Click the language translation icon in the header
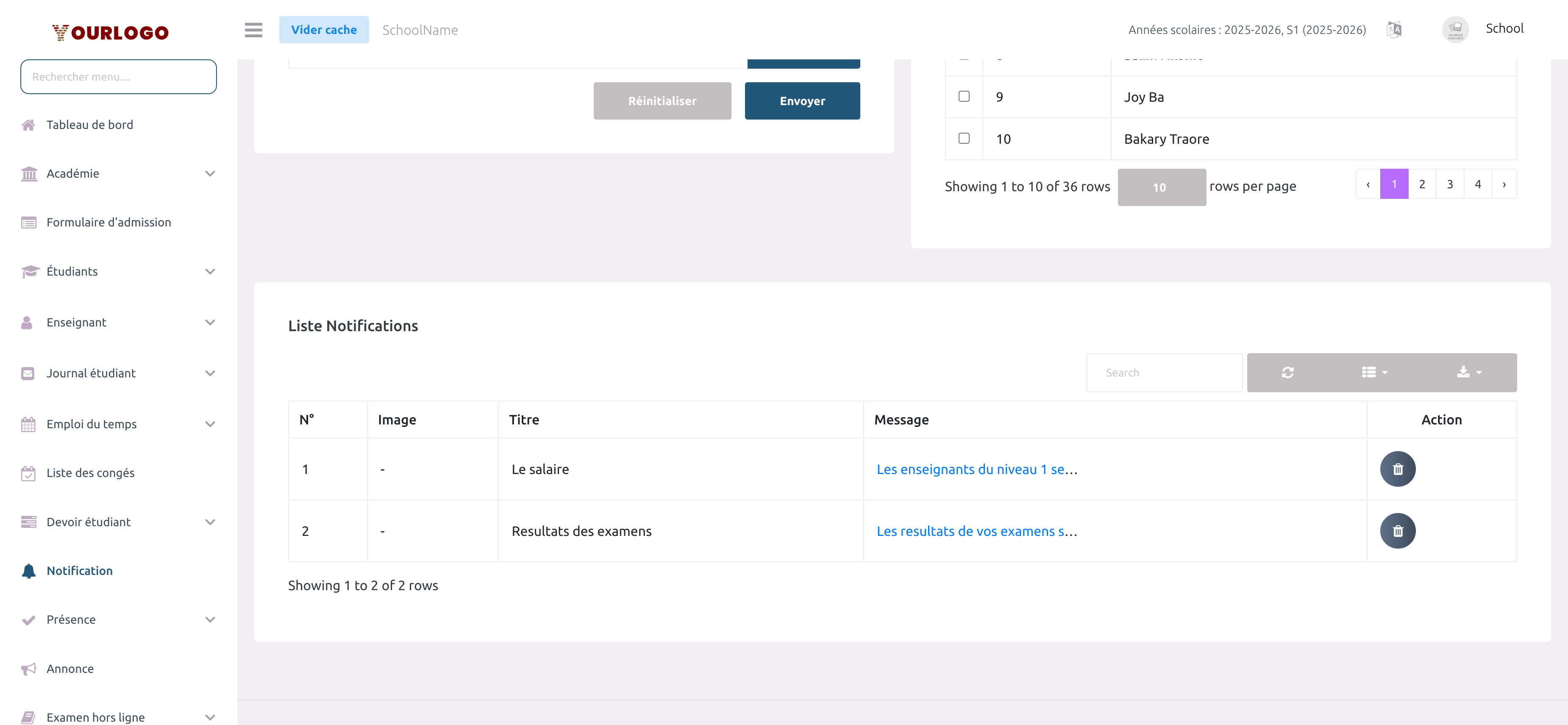Screen dimensions: 1568x725 pyautogui.click(x=1393, y=28)
